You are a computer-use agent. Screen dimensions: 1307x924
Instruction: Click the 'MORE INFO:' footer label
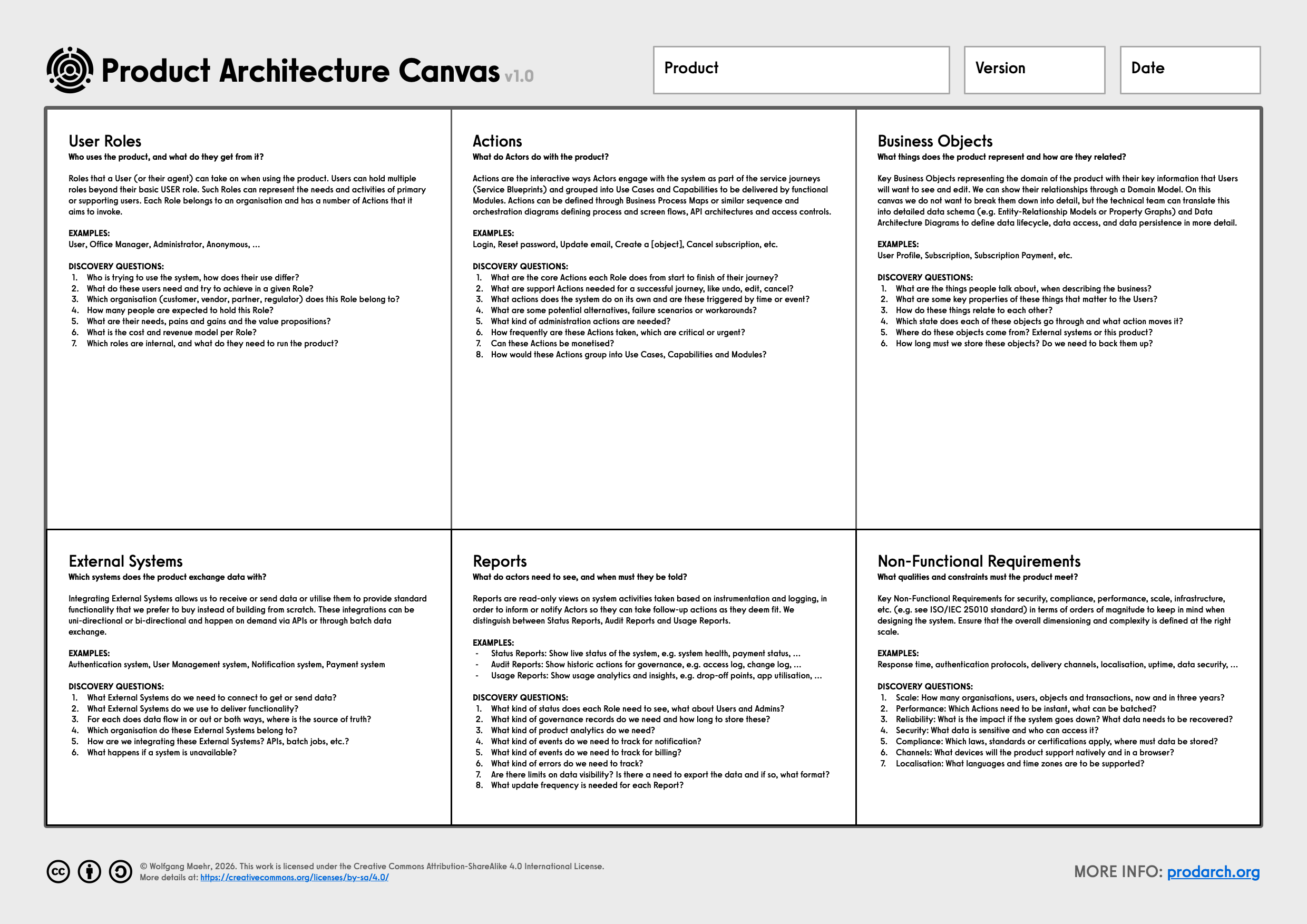[x=1117, y=872]
